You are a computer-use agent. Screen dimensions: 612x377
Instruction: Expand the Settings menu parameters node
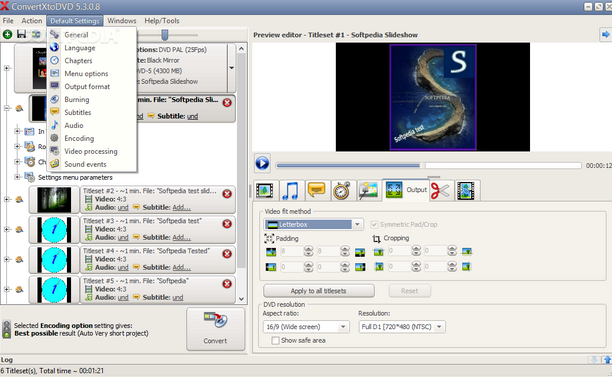(x=17, y=177)
